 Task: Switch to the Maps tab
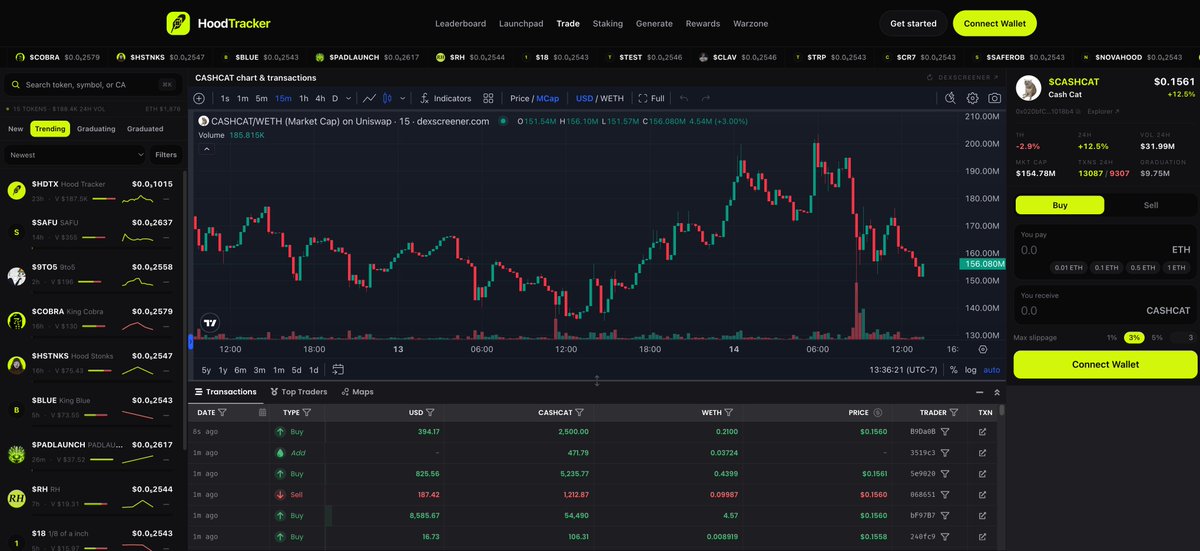pos(357,392)
